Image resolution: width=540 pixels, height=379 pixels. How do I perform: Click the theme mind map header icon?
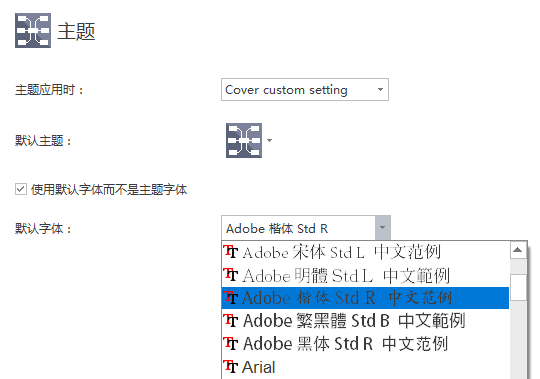tap(33, 30)
